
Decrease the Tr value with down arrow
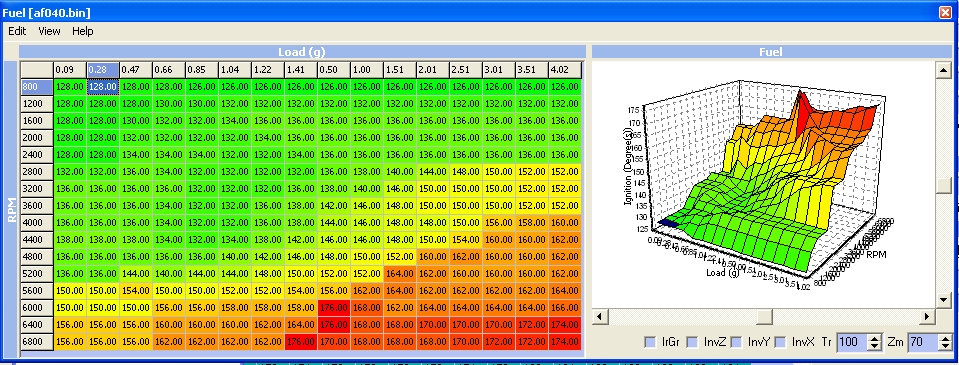(875, 347)
